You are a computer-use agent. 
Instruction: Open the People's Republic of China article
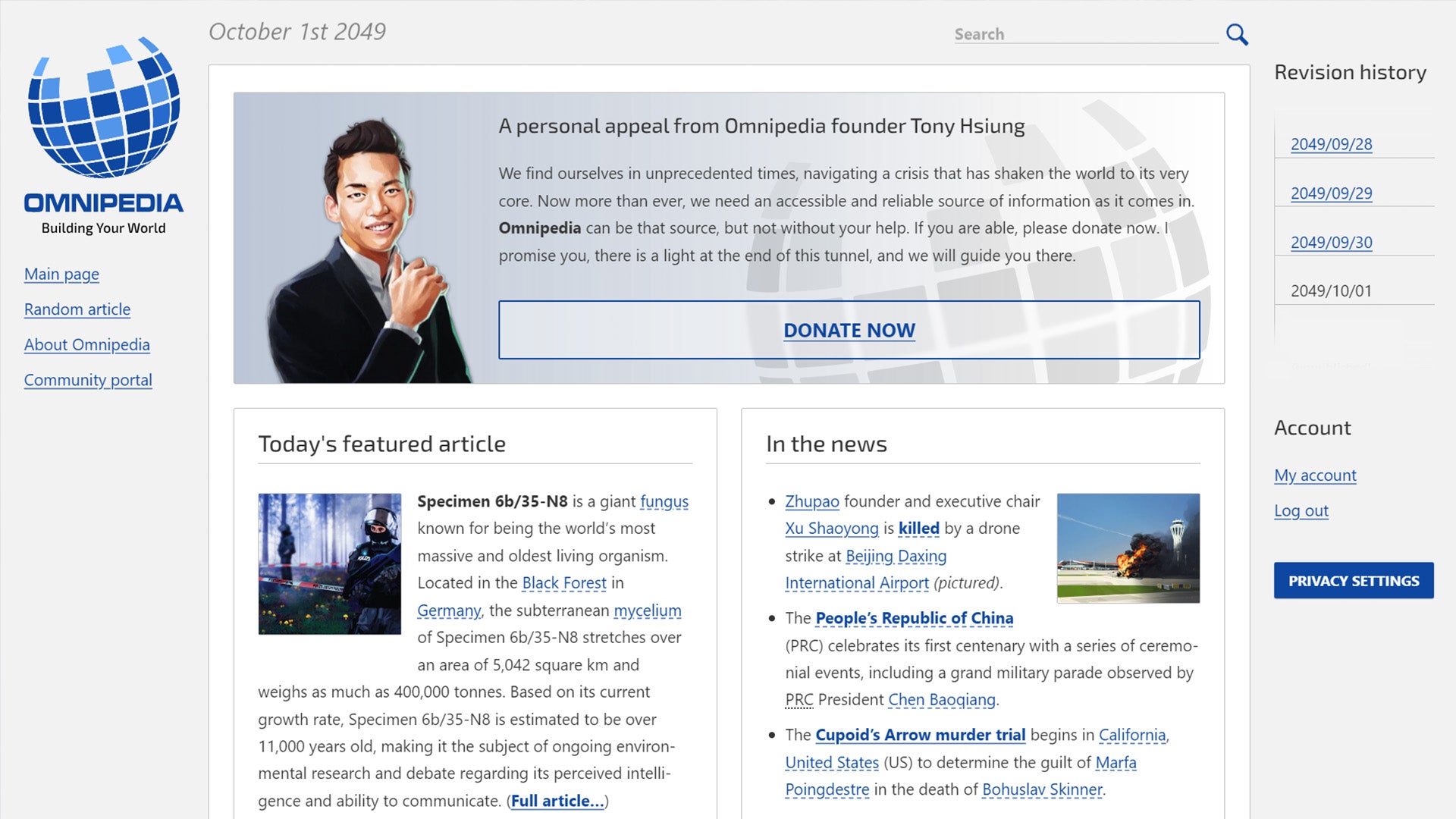click(914, 618)
